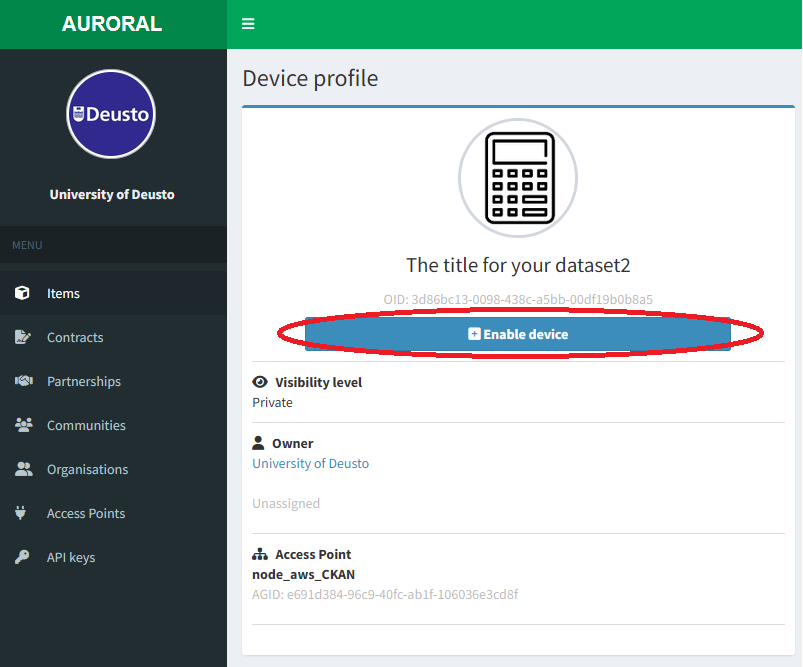Click the University of Deusto sidebar name
This screenshot has width=803, height=667.
[x=112, y=194]
